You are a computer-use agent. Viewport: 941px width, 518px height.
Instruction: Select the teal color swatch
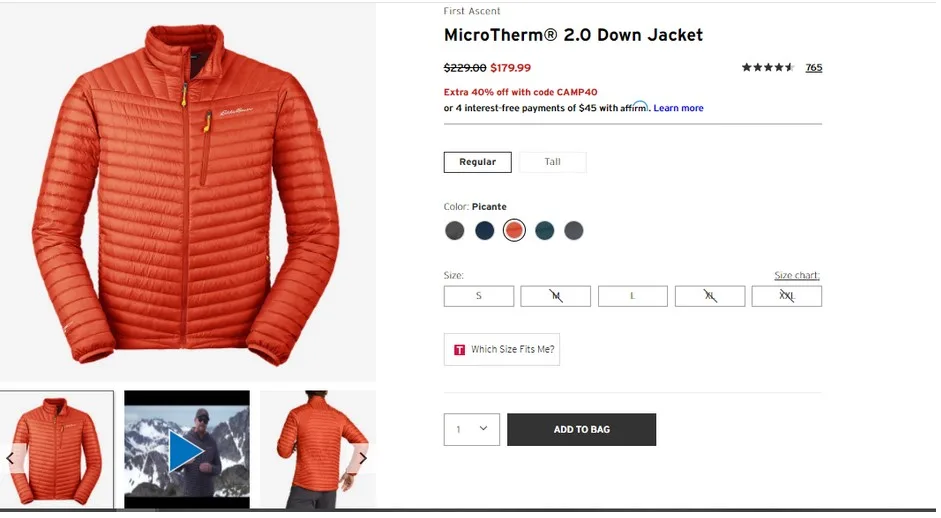click(544, 230)
